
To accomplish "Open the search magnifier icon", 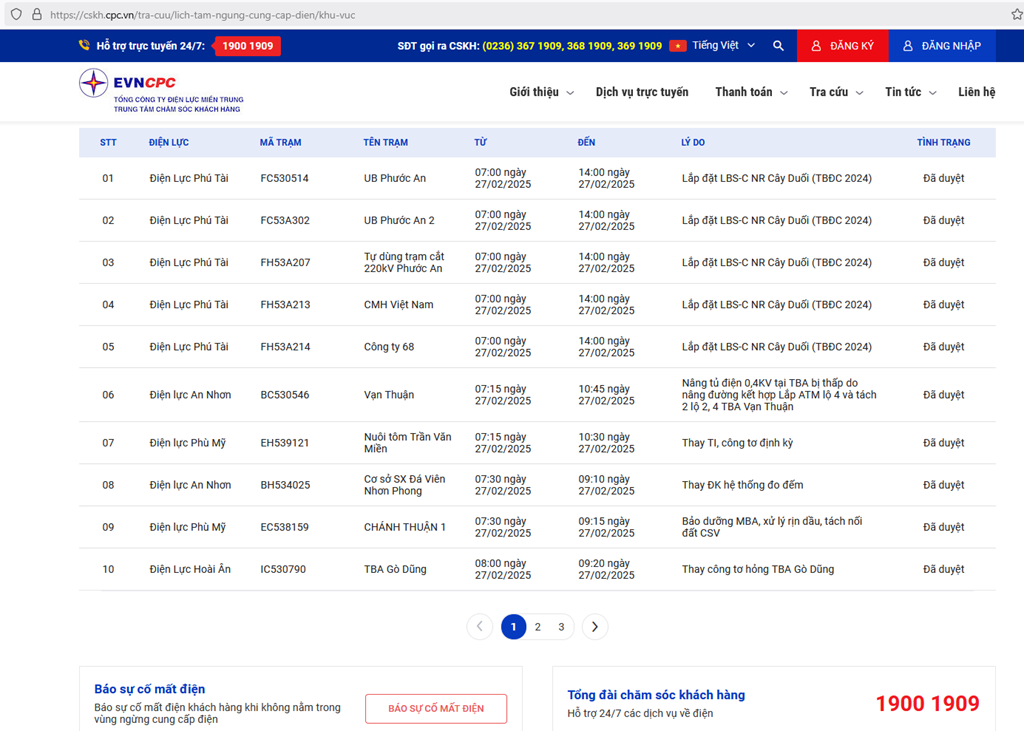I will tap(778, 46).
